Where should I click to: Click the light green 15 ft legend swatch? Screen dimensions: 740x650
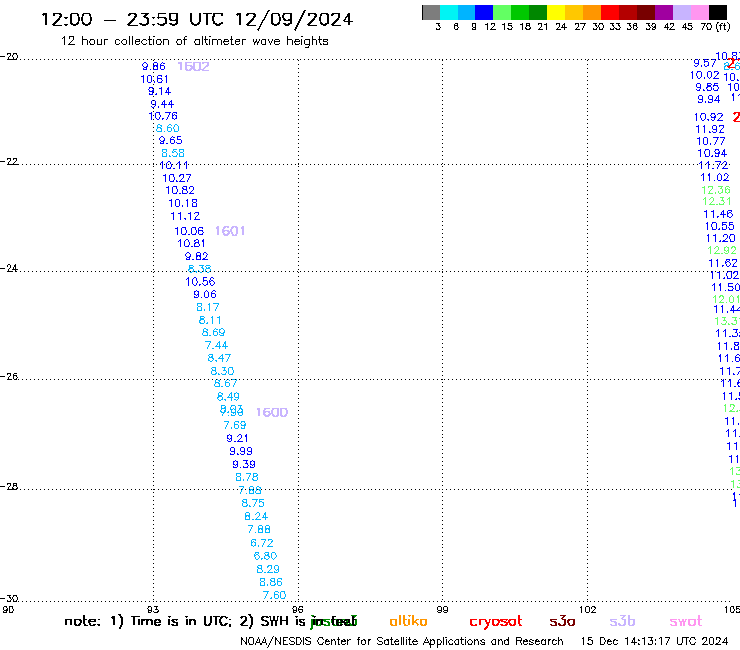[502, 12]
